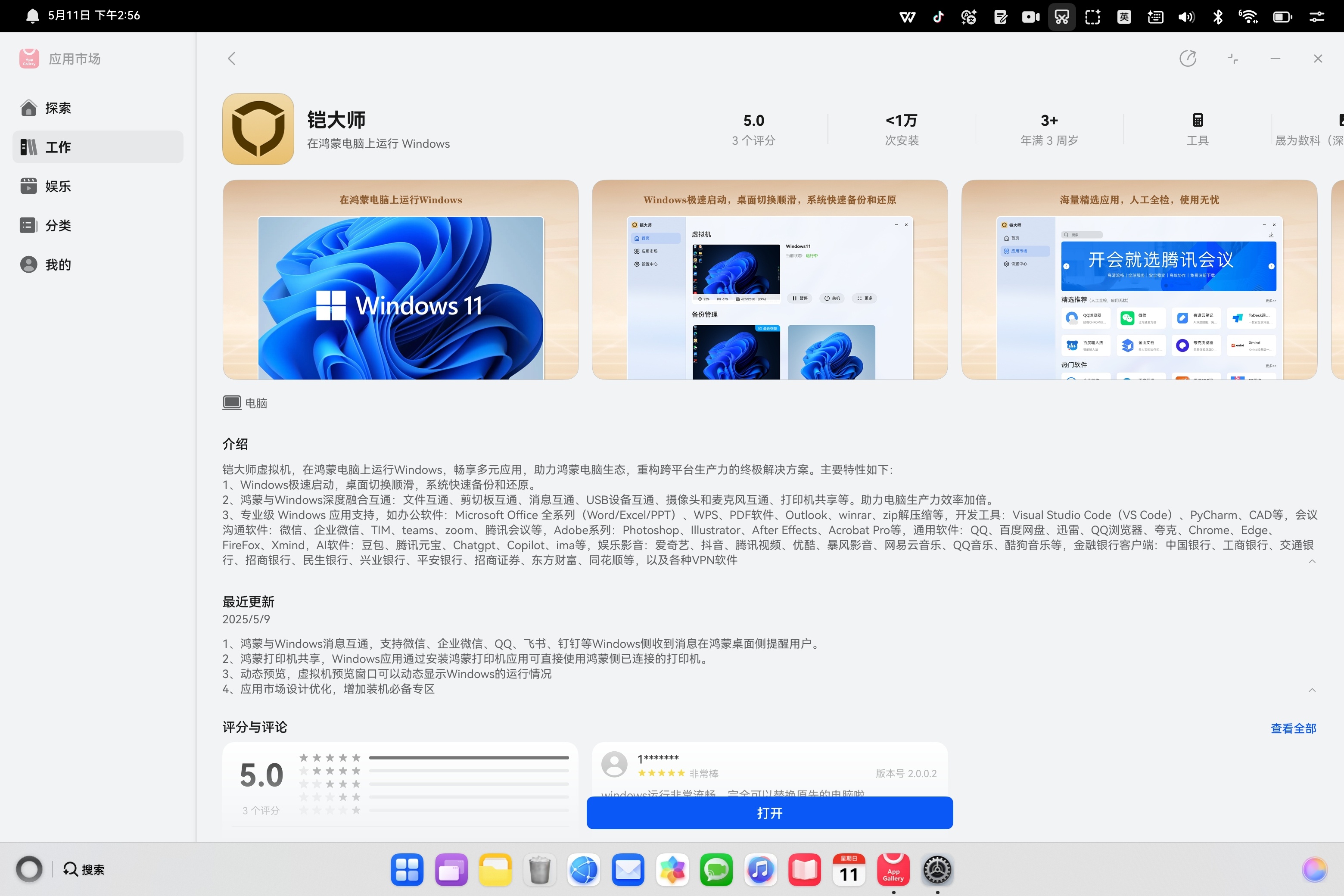Click the Wi-Fi icon in status bar
Screen dimensions: 1344x896
[x=1248, y=16]
